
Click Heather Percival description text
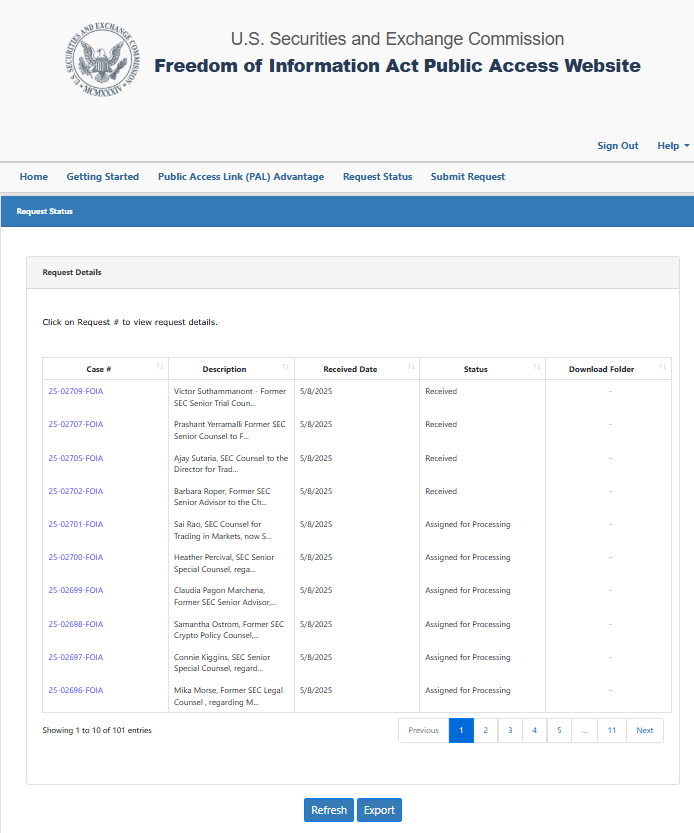(224, 563)
